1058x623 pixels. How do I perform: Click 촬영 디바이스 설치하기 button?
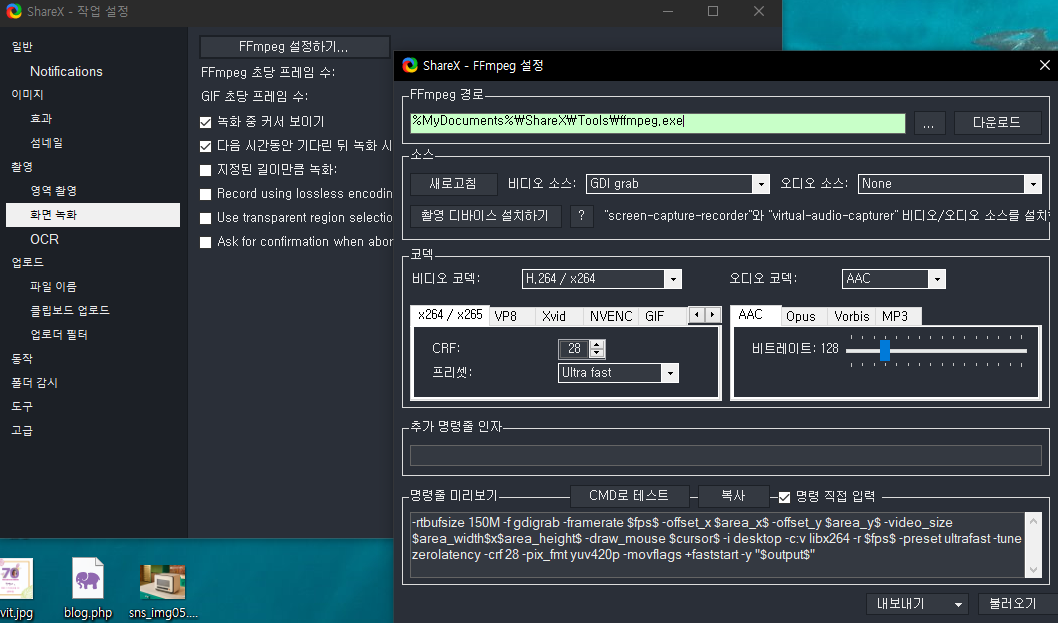tap(485, 216)
